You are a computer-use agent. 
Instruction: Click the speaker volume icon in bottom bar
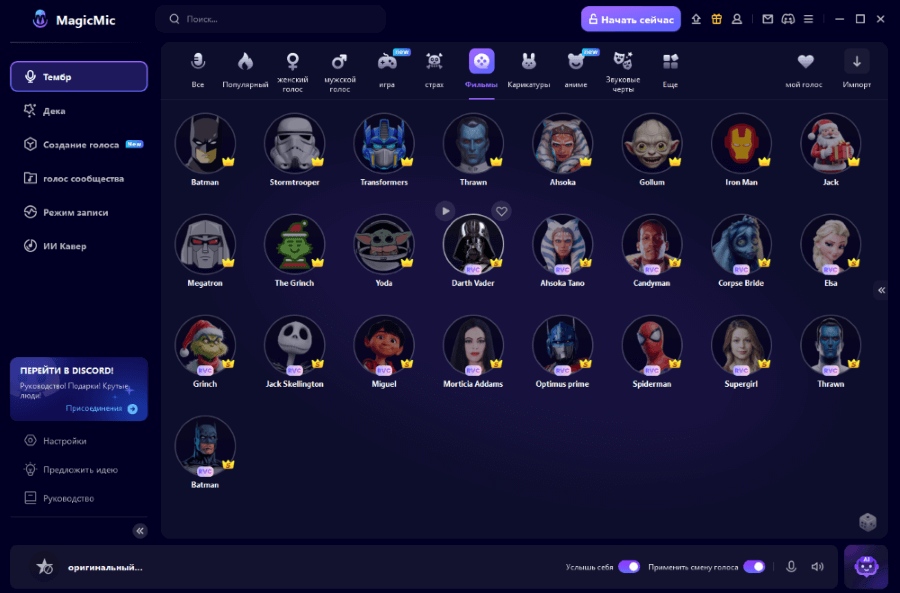[817, 567]
